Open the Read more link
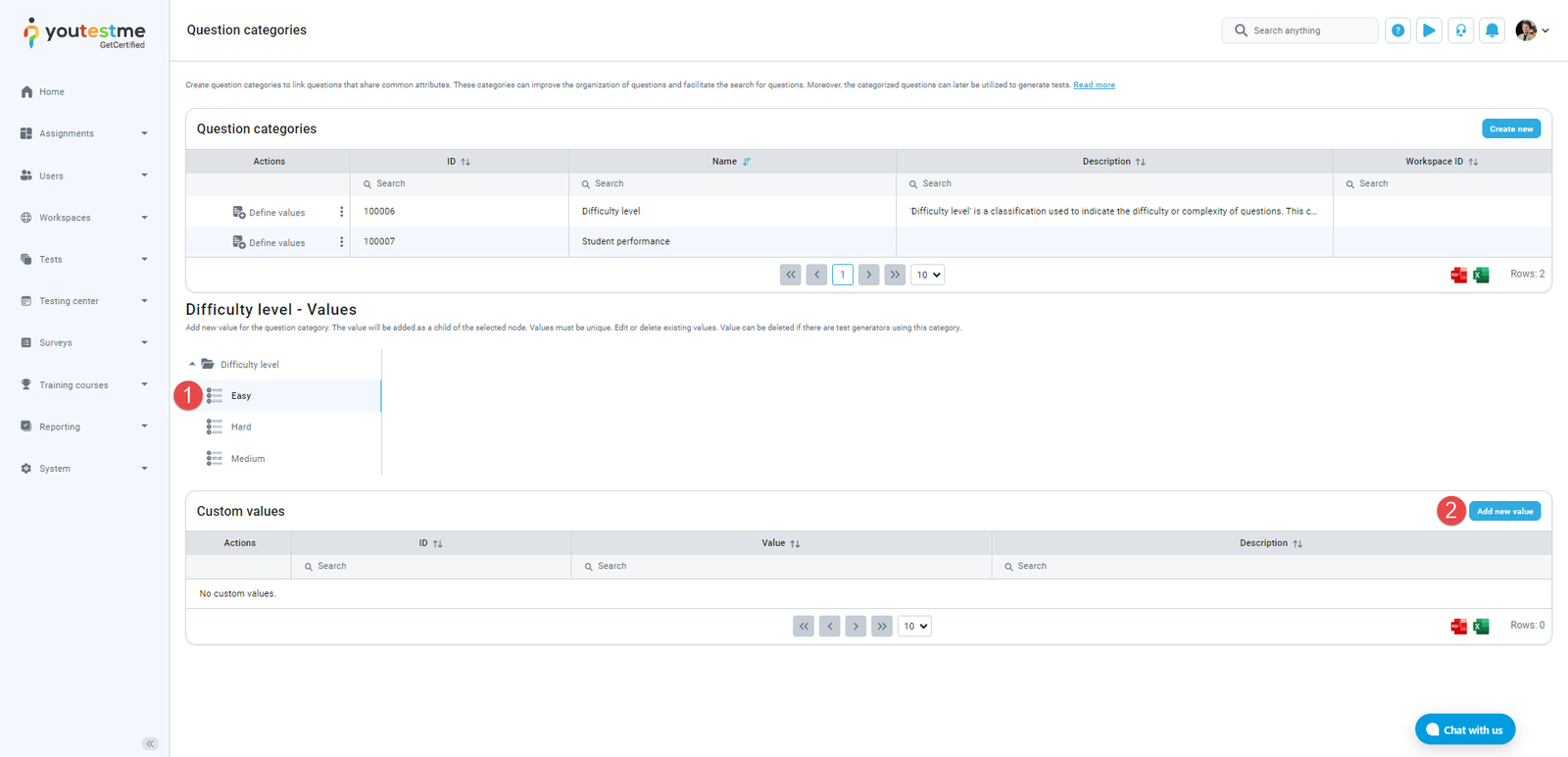Image resolution: width=1568 pixels, height=757 pixels. coord(1094,85)
